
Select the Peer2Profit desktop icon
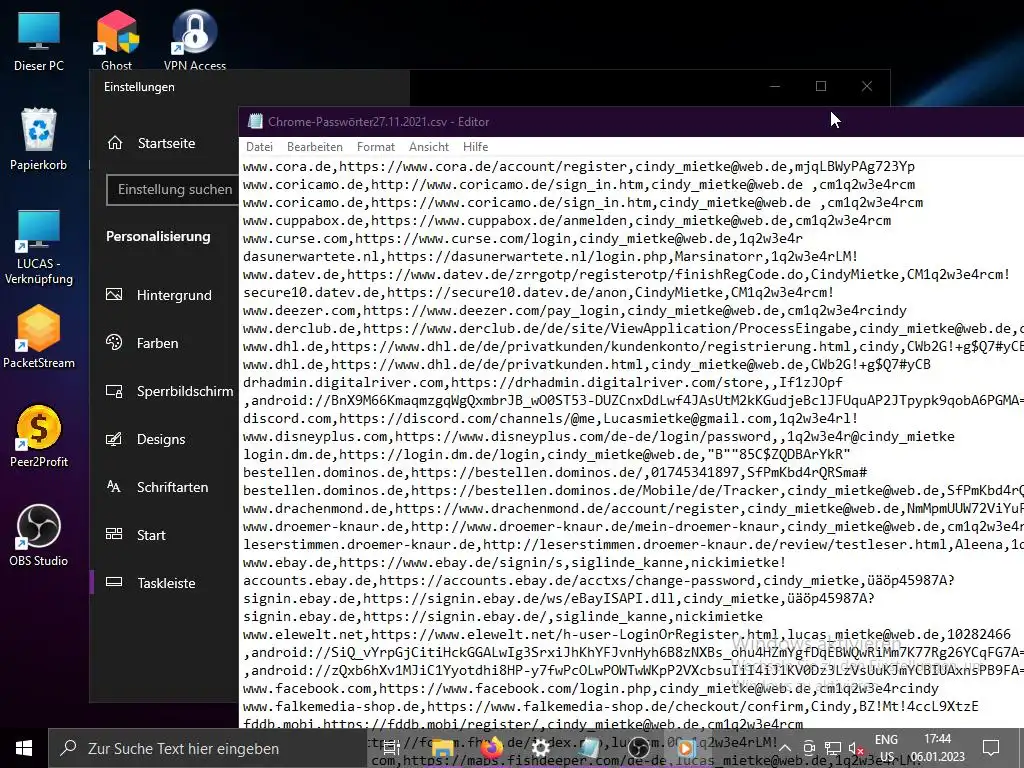click(x=39, y=436)
